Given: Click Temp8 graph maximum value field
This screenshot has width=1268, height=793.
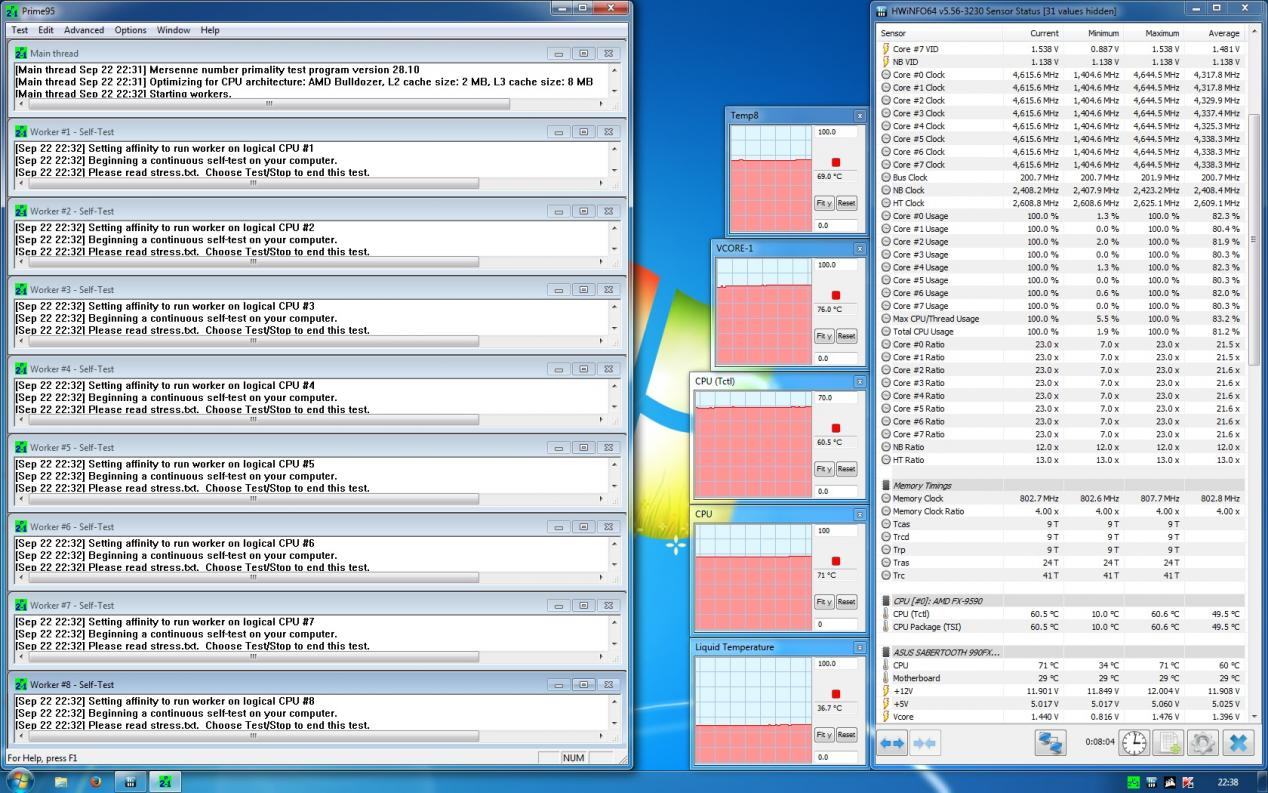Looking at the screenshot, I should click(x=836, y=132).
